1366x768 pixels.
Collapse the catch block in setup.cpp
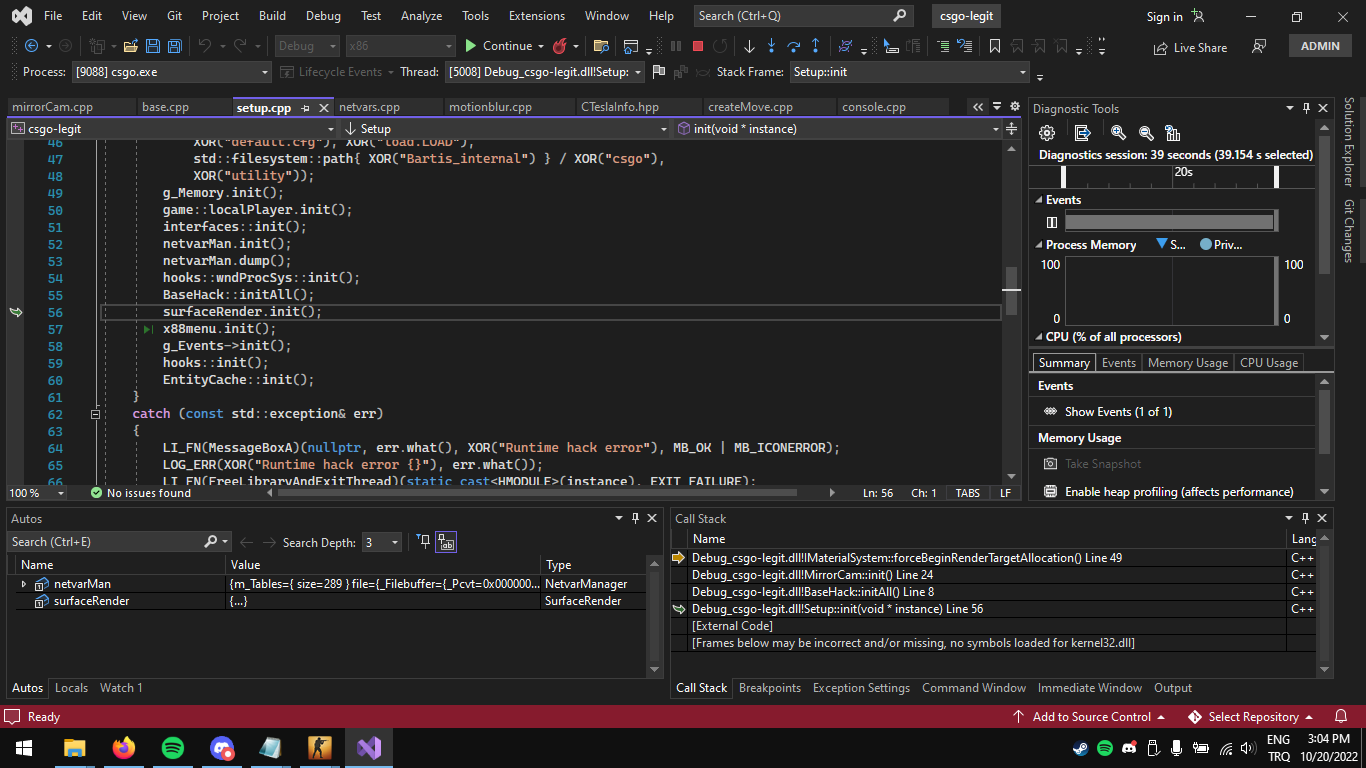coord(95,413)
